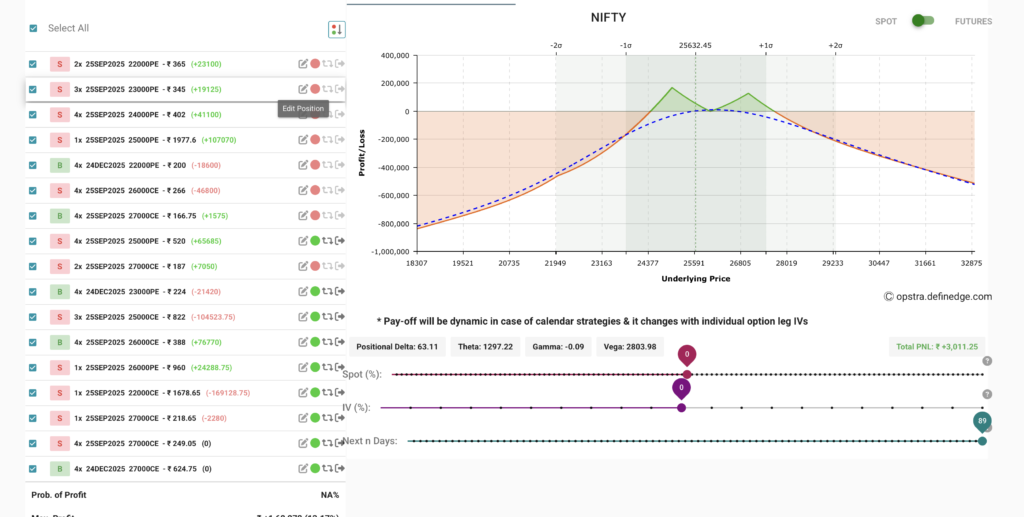Click help icon next to IV slider

[x=987, y=395]
